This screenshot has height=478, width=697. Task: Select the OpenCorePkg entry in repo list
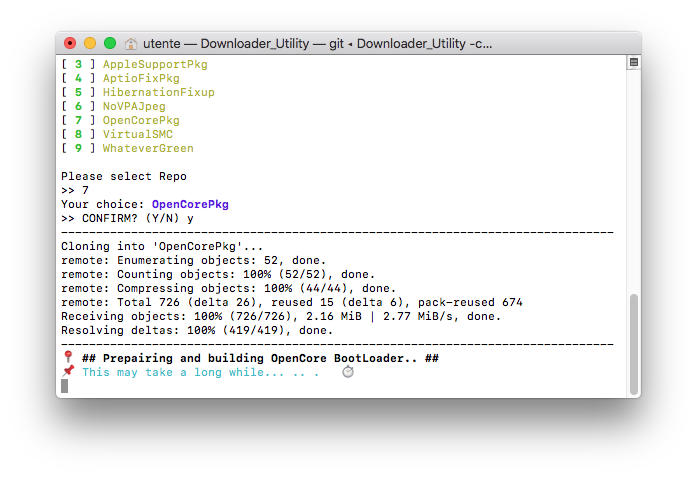point(141,121)
